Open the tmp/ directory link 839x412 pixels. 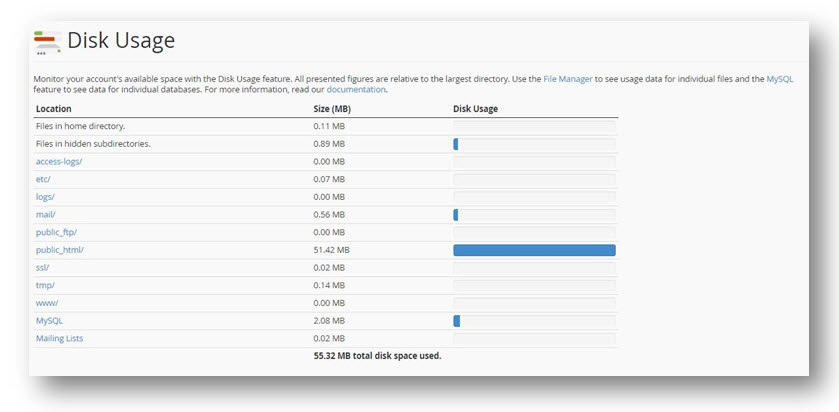[45, 285]
